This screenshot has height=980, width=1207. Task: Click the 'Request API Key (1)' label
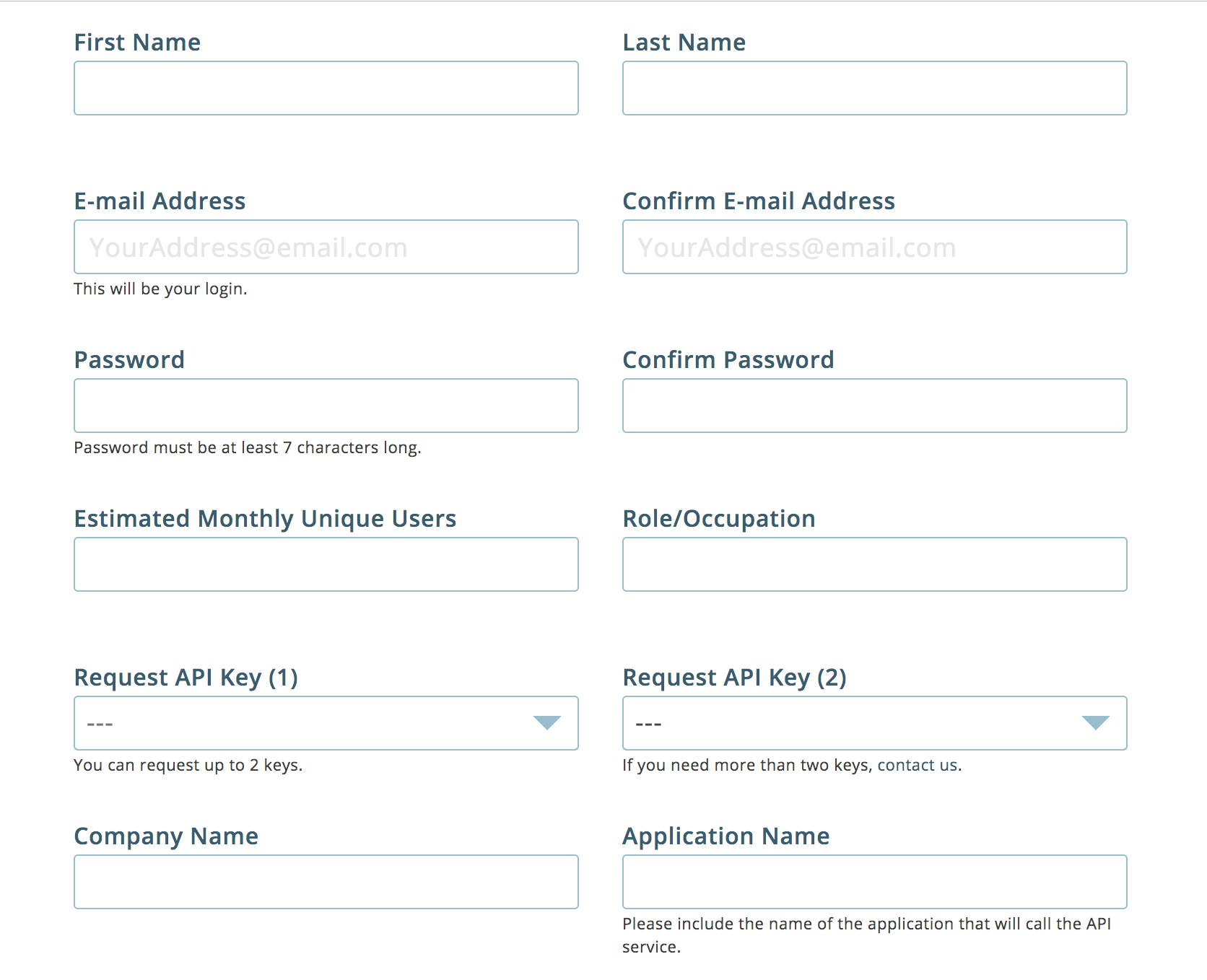[x=186, y=678]
